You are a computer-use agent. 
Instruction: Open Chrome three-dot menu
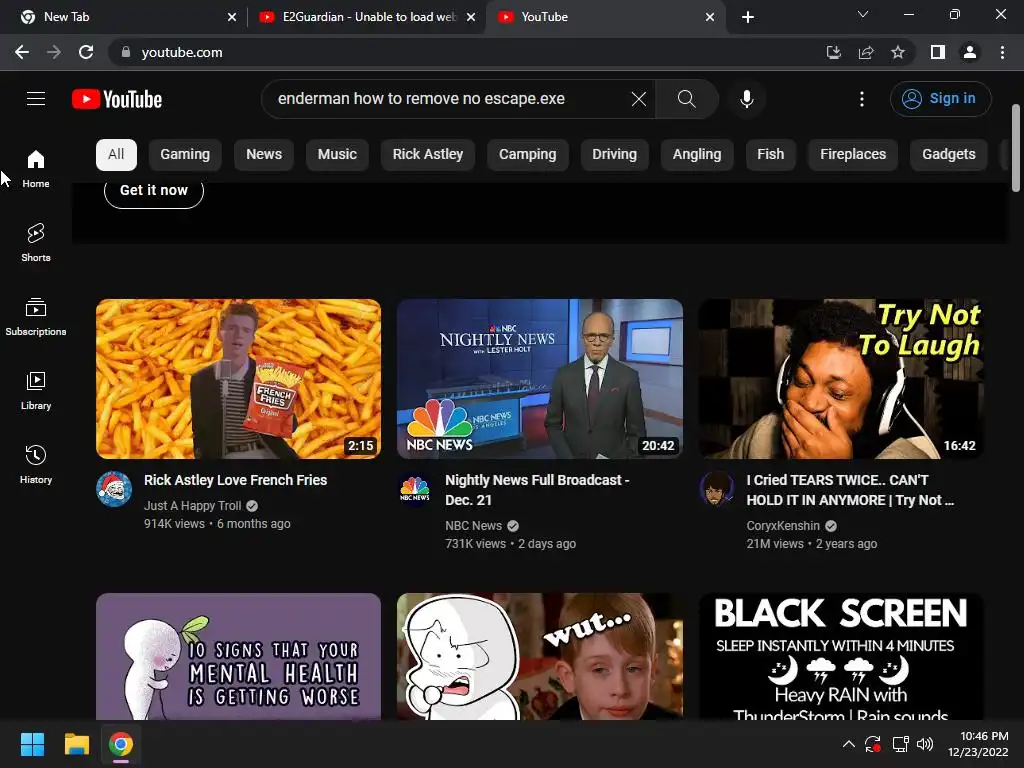(1002, 52)
